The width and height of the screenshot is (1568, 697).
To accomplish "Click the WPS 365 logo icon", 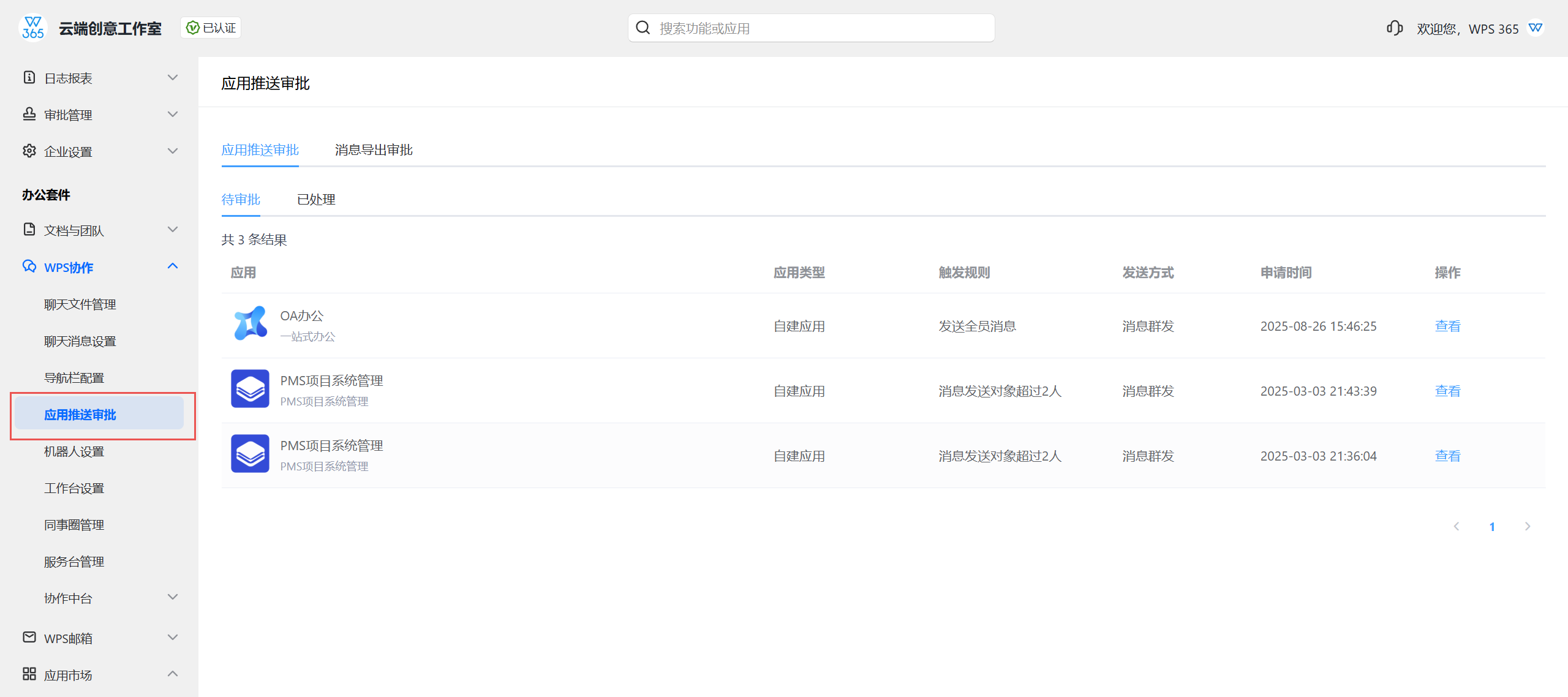I will (x=33, y=28).
